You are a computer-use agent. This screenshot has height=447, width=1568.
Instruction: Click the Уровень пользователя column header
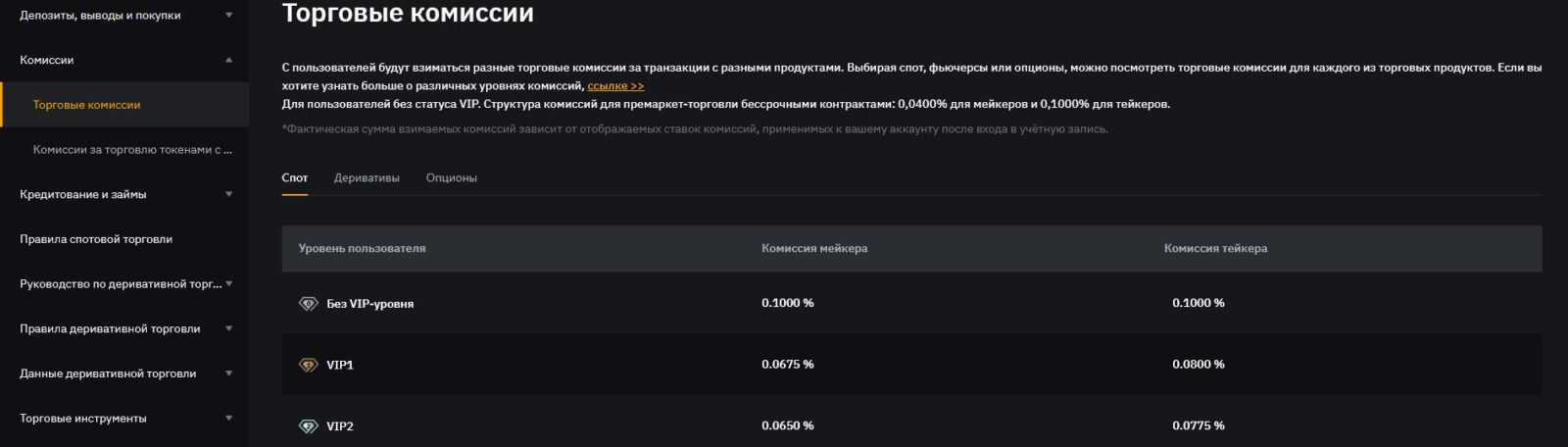362,249
